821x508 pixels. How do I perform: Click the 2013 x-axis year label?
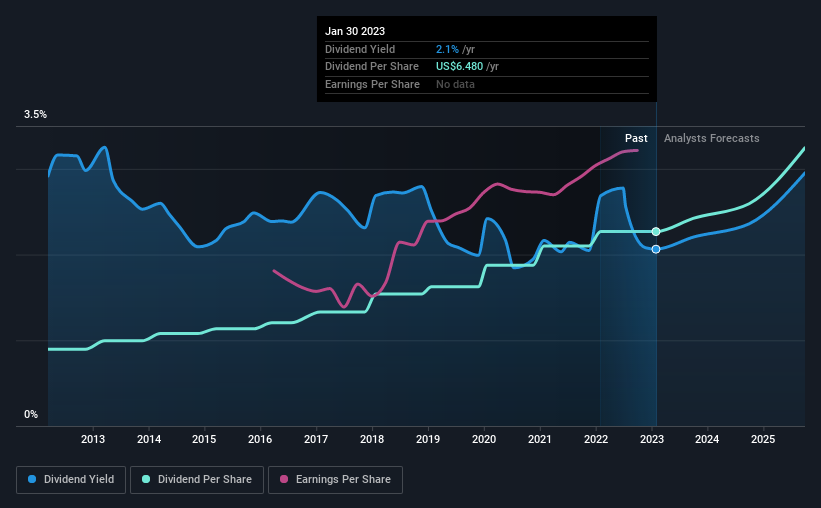pos(93,439)
